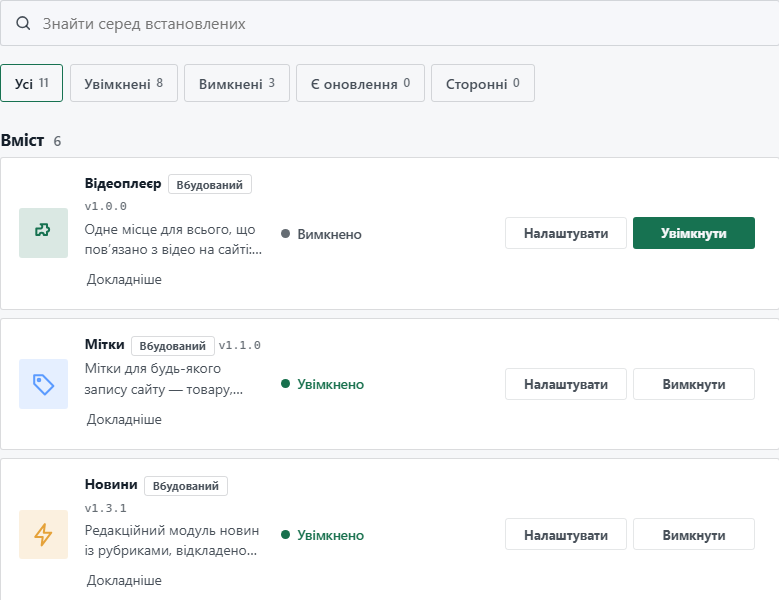Screen dimensions: 779x600
Task: Focus the 'Знайти серед встановлених' search field
Action: [390, 23]
